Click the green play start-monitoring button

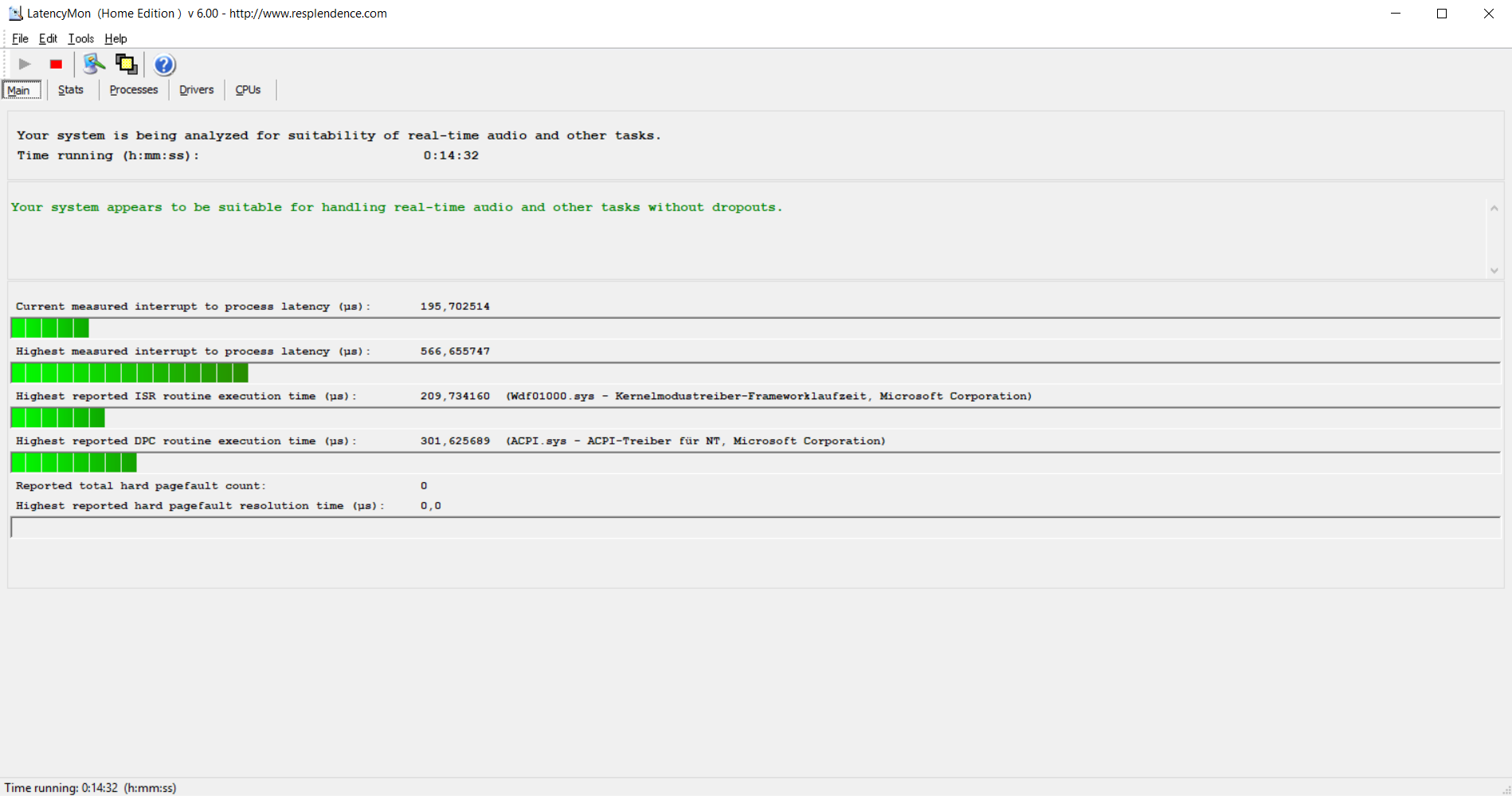25,65
